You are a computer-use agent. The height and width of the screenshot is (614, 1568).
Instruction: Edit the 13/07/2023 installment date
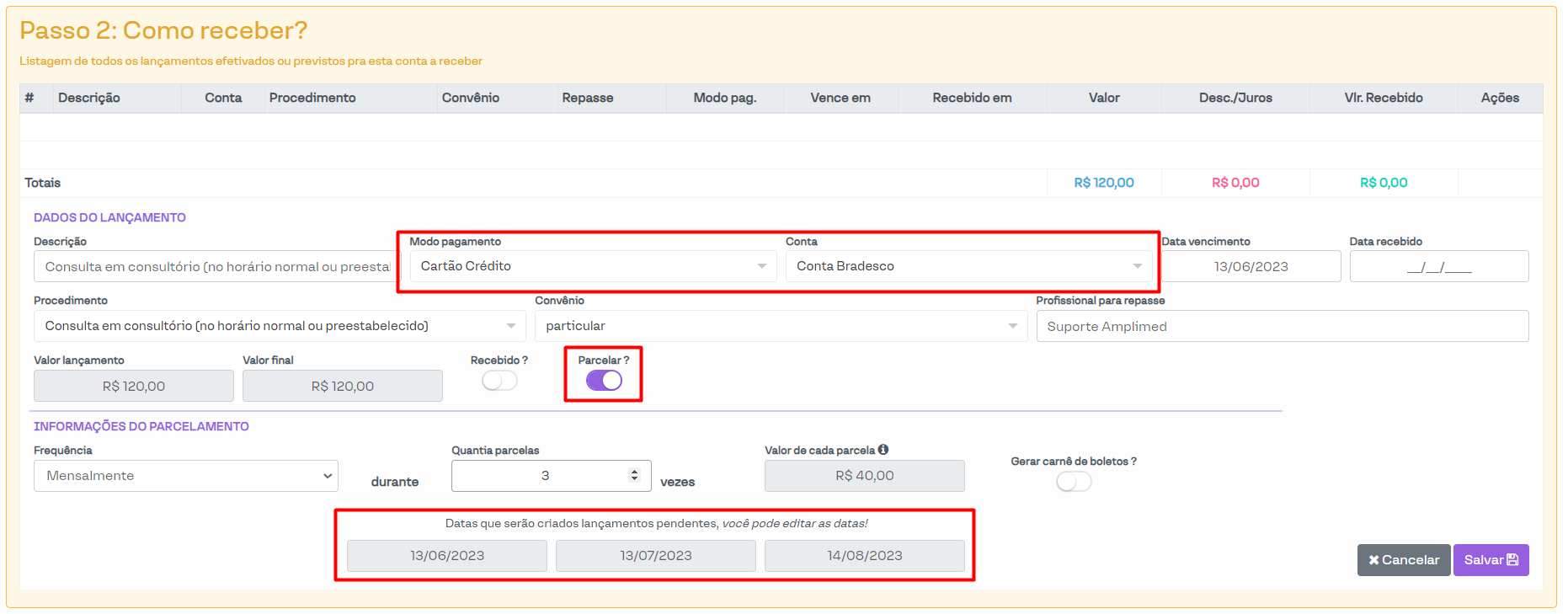(x=655, y=556)
